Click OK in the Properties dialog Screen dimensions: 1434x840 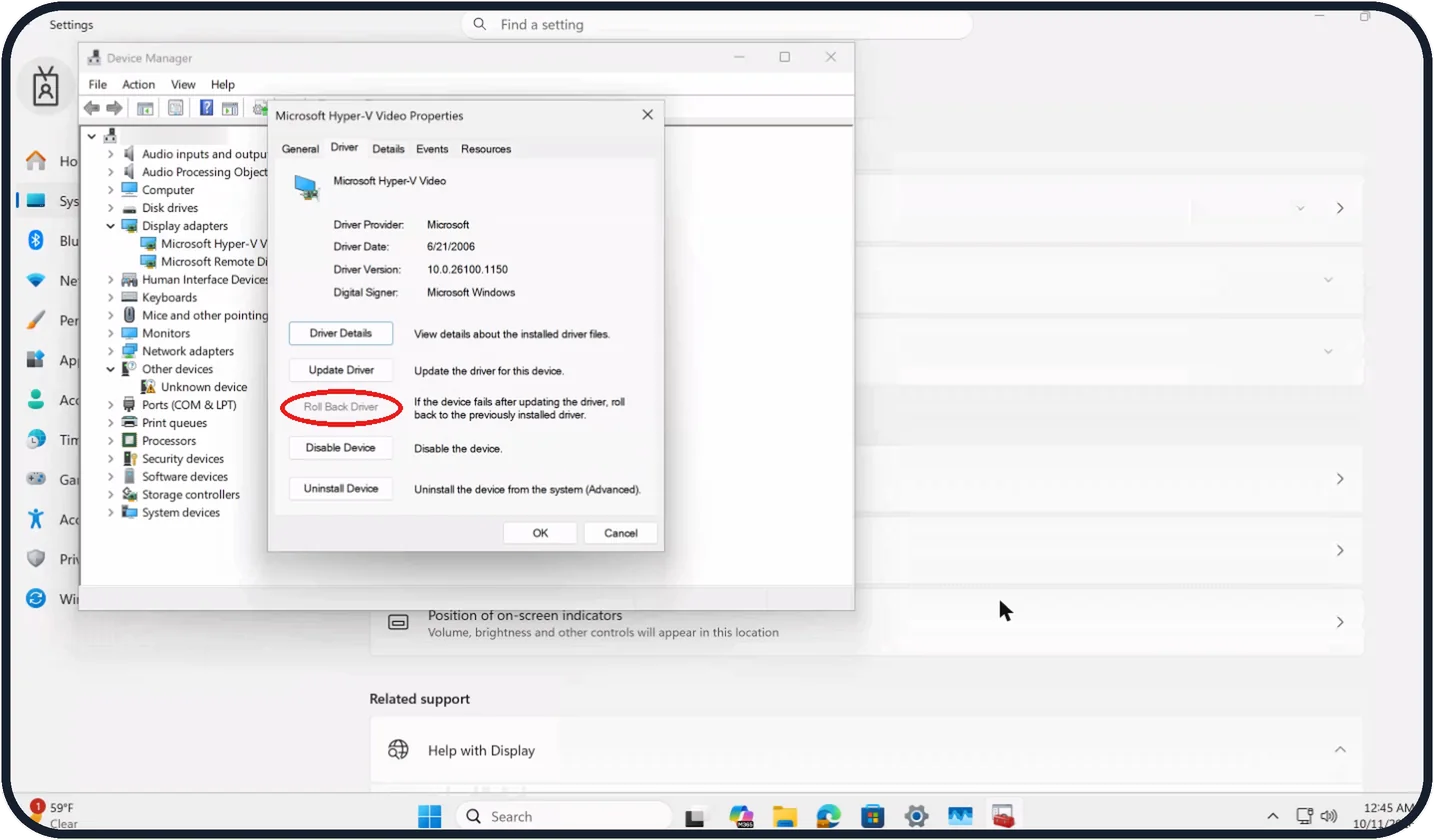pyautogui.click(x=540, y=533)
